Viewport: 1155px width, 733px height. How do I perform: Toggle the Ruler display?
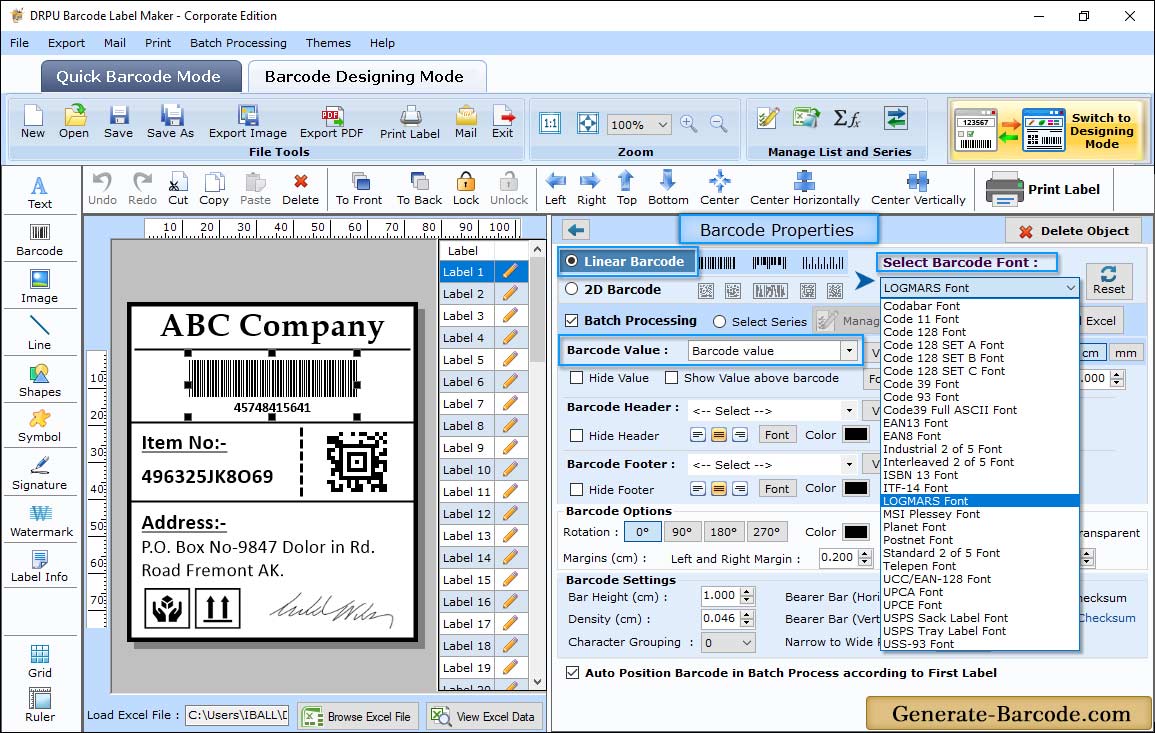(x=40, y=705)
